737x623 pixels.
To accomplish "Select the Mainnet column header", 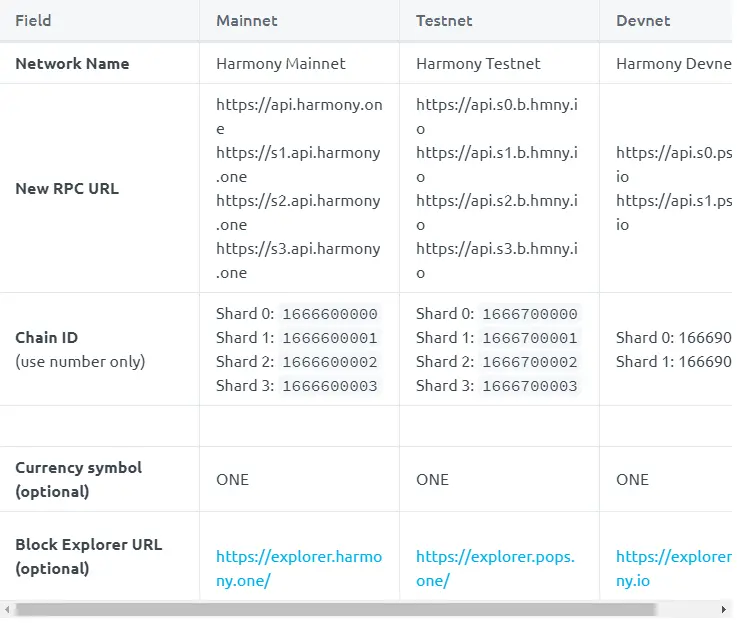I will point(247,21).
